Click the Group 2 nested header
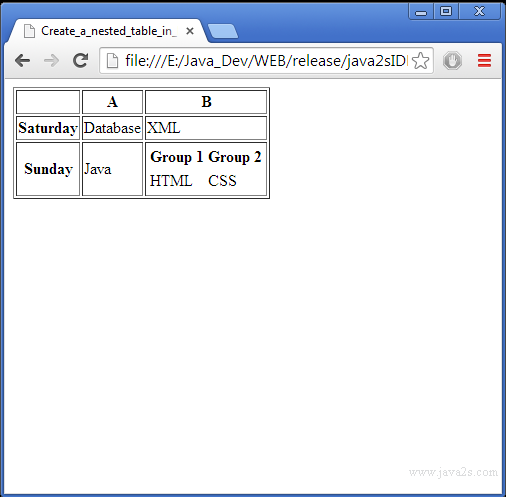Viewport: 506px width, 497px height. [x=235, y=157]
